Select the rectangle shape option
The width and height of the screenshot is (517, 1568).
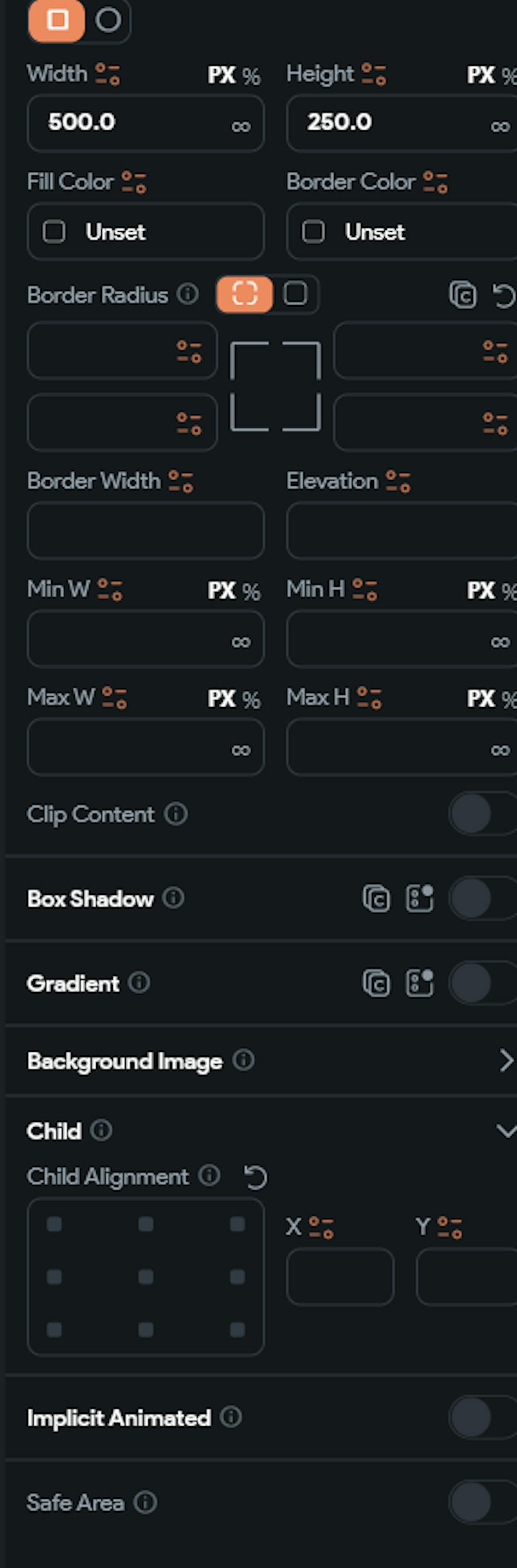56,20
